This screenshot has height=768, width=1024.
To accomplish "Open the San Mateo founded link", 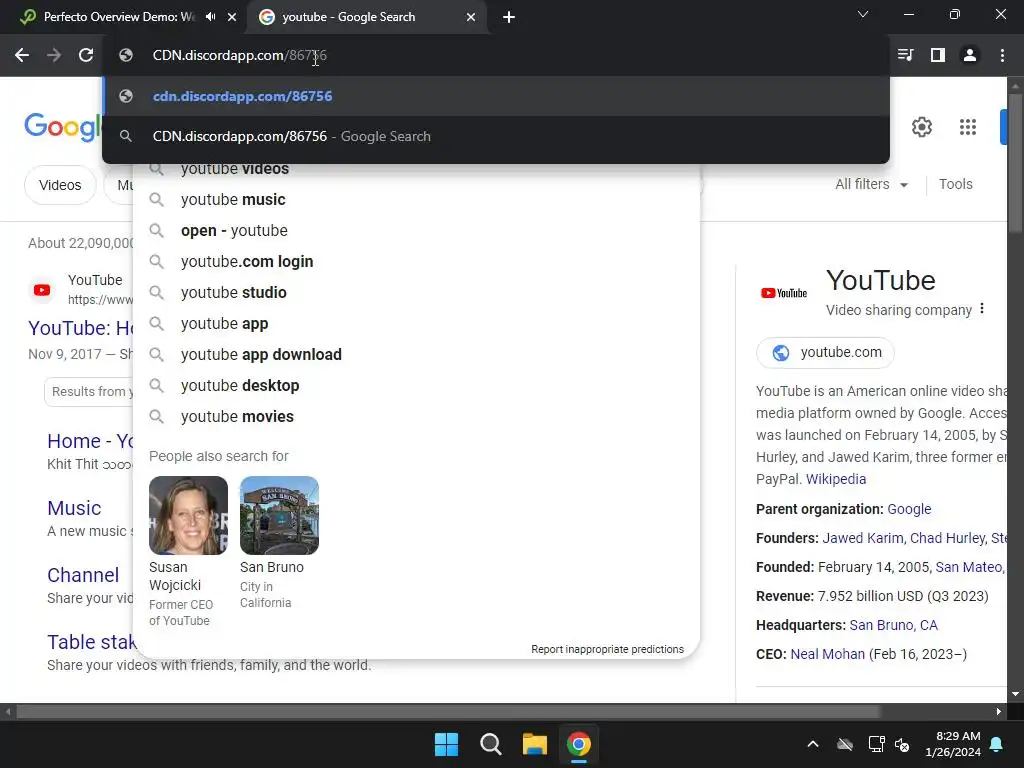I will pyautogui.click(x=969, y=567).
